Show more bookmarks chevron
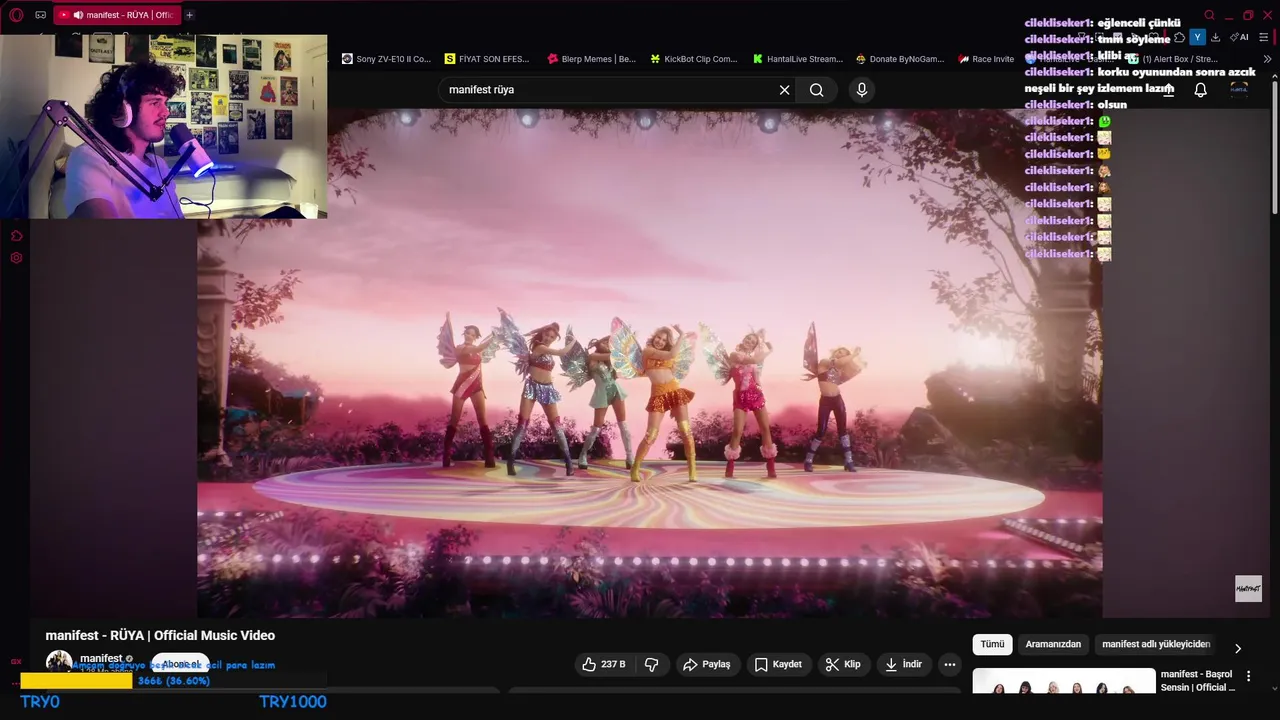The image size is (1280, 720). 1268,59
